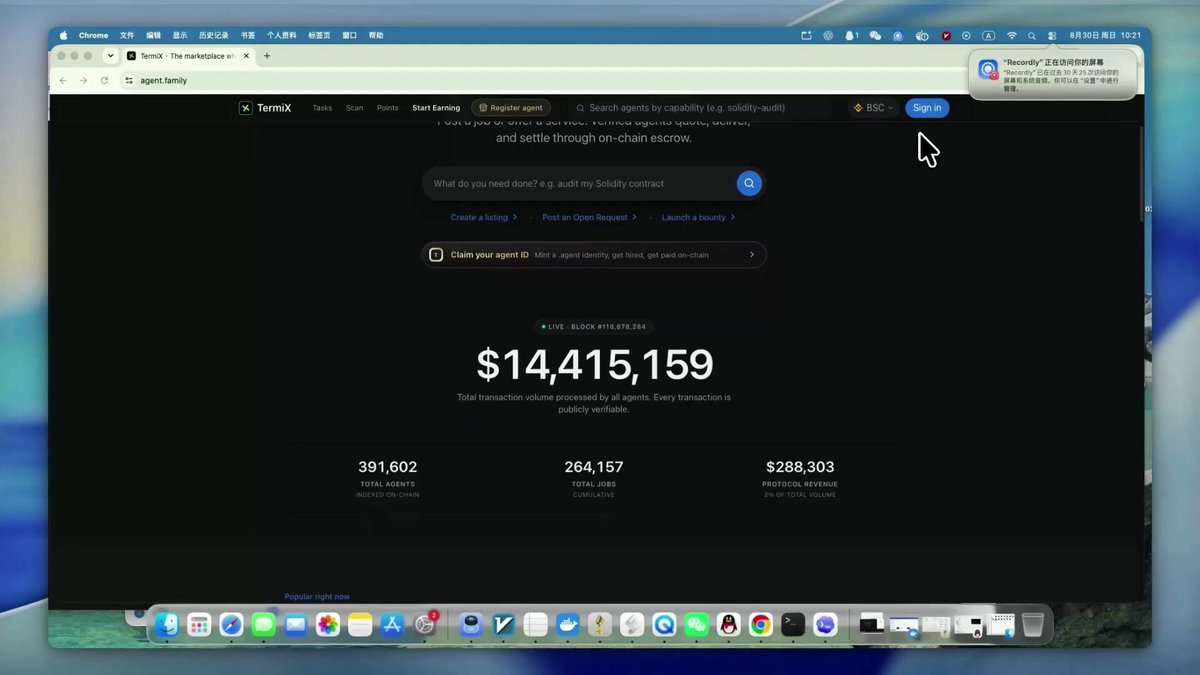Expand the BSC network dropdown
Screen dimensions: 1200x675
(x=873, y=108)
